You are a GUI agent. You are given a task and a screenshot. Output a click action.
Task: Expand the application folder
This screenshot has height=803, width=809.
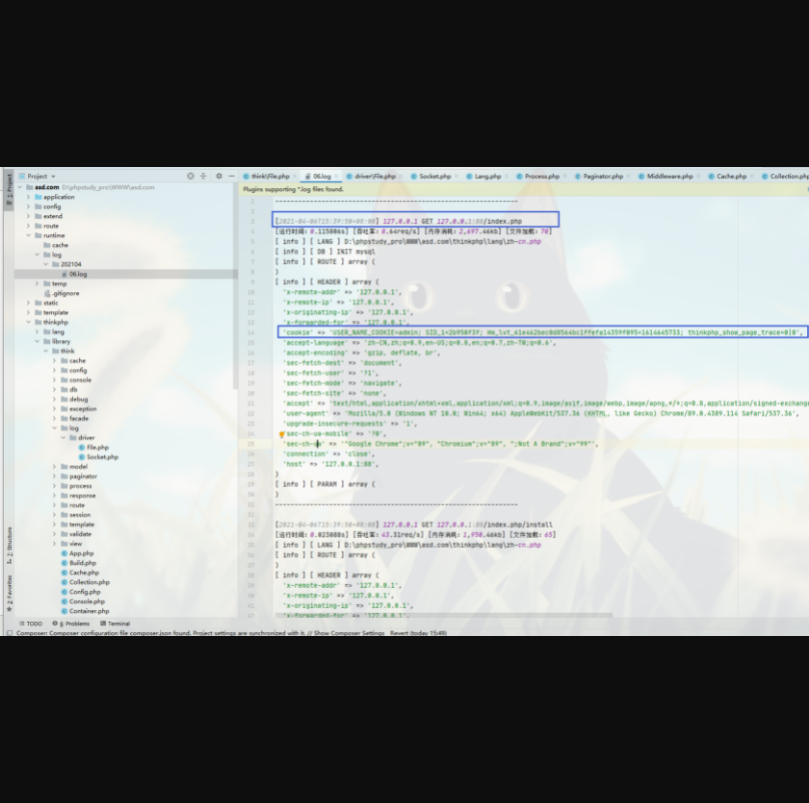[28, 197]
